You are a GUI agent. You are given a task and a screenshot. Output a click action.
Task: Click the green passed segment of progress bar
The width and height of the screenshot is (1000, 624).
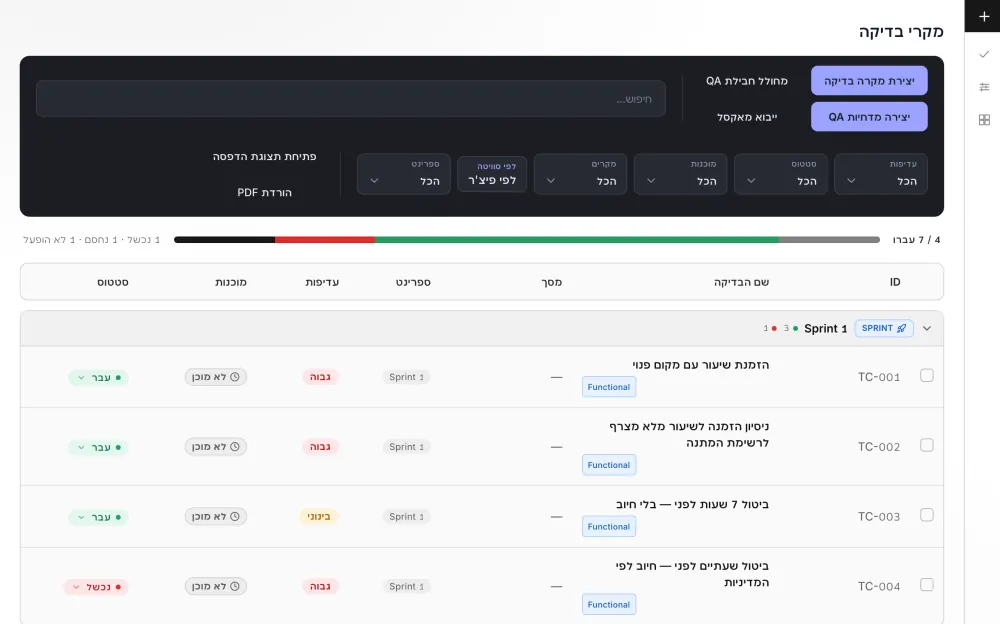pyautogui.click(x=577, y=240)
